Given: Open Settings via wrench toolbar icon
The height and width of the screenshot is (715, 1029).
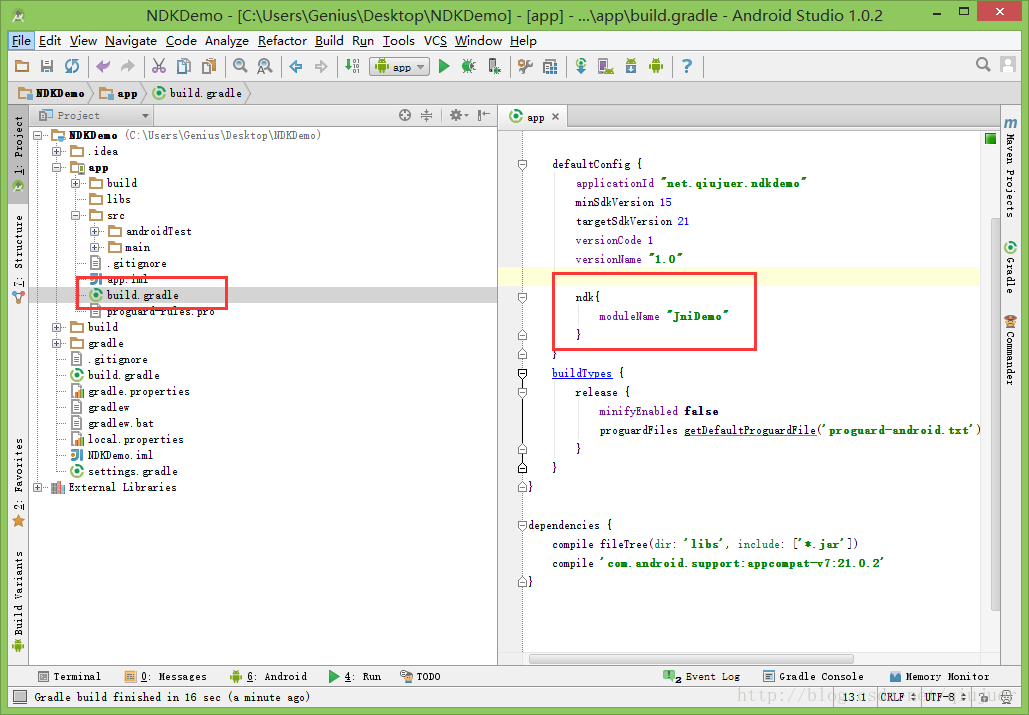Looking at the screenshot, I should point(525,66).
